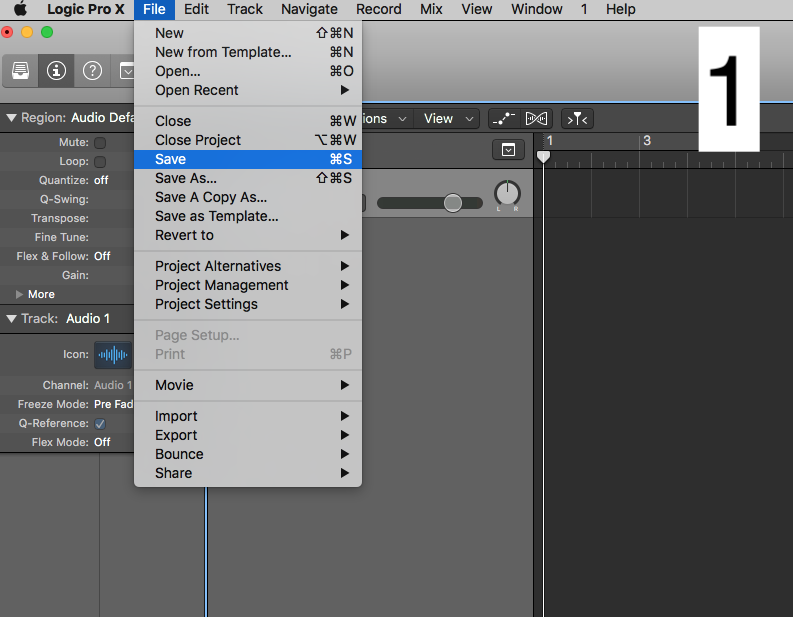This screenshot has width=793, height=617.
Task: Click the toolbar button beside Quick Help
Action: pos(126,70)
